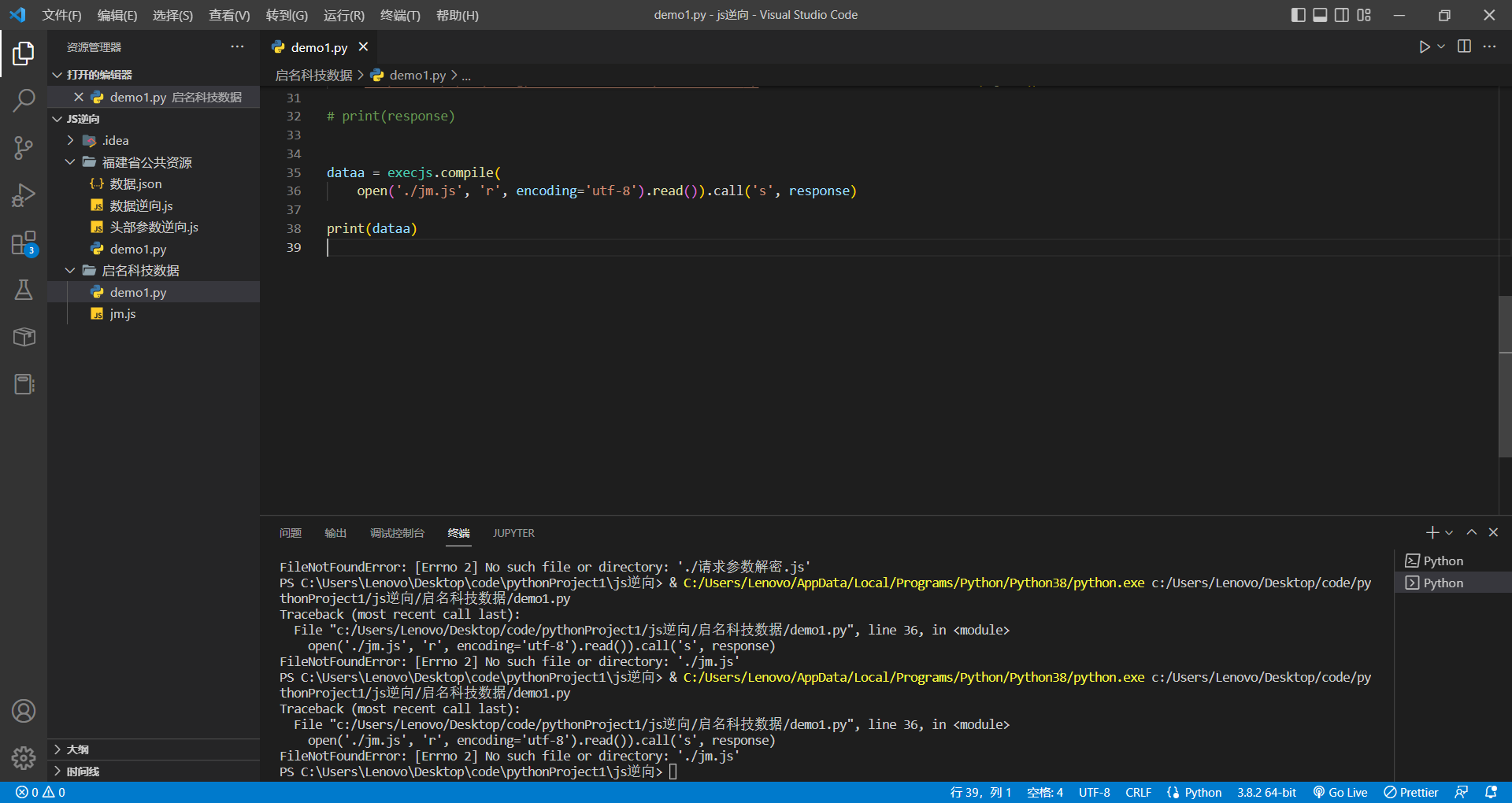Click the Prettier status bar button
Image resolution: width=1512 pixels, height=803 pixels.
click(1411, 792)
